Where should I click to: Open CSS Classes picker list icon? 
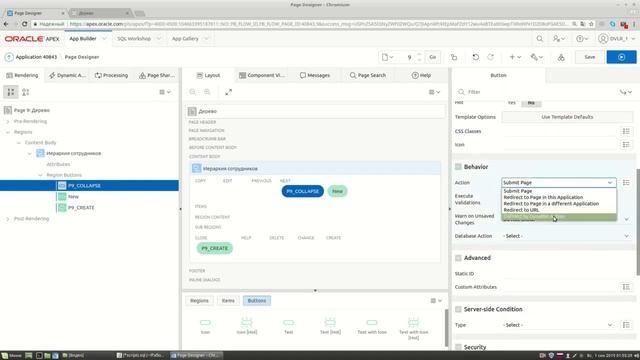pyautogui.click(x=626, y=131)
